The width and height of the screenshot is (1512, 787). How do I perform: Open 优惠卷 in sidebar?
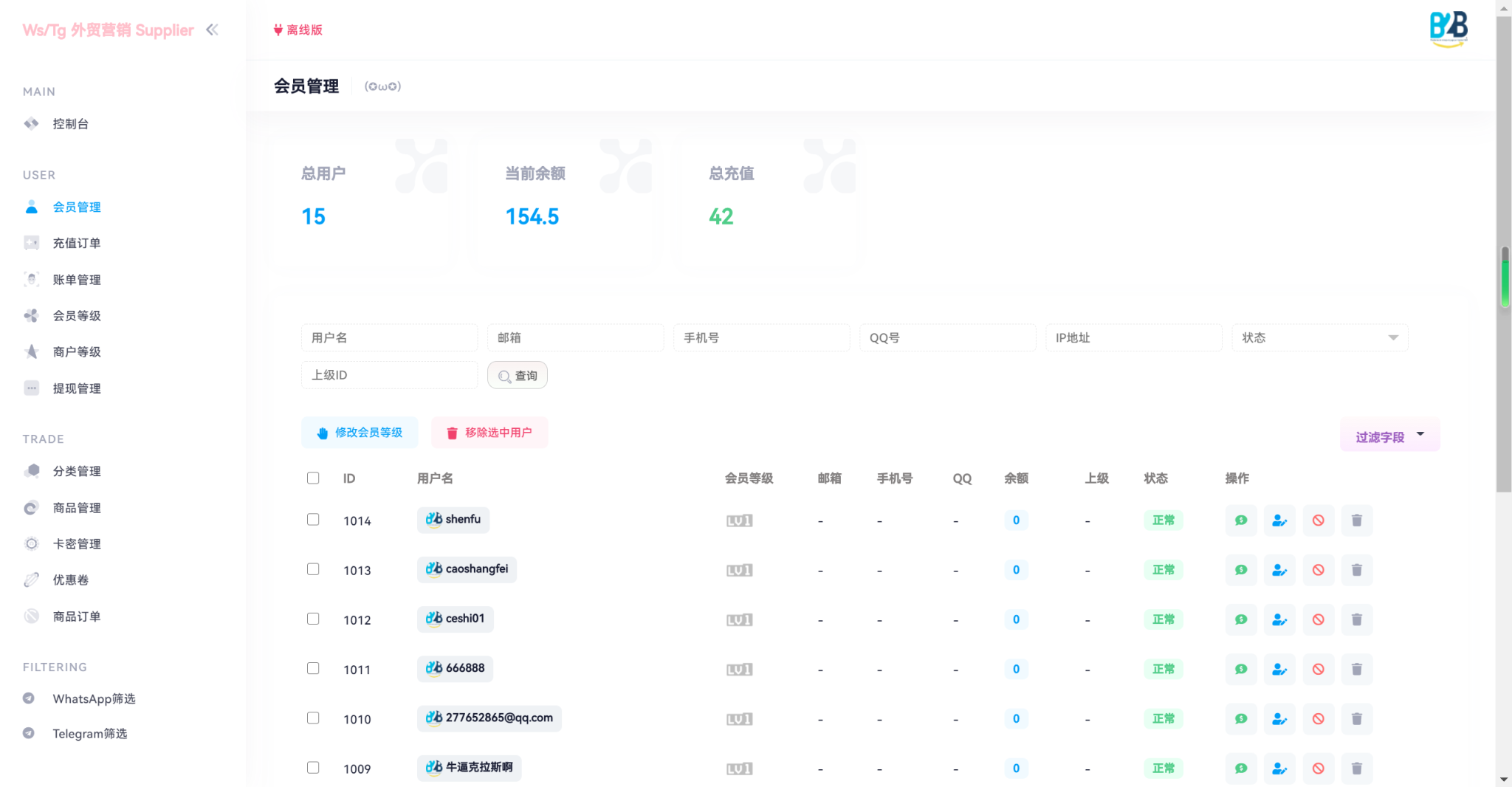[70, 580]
